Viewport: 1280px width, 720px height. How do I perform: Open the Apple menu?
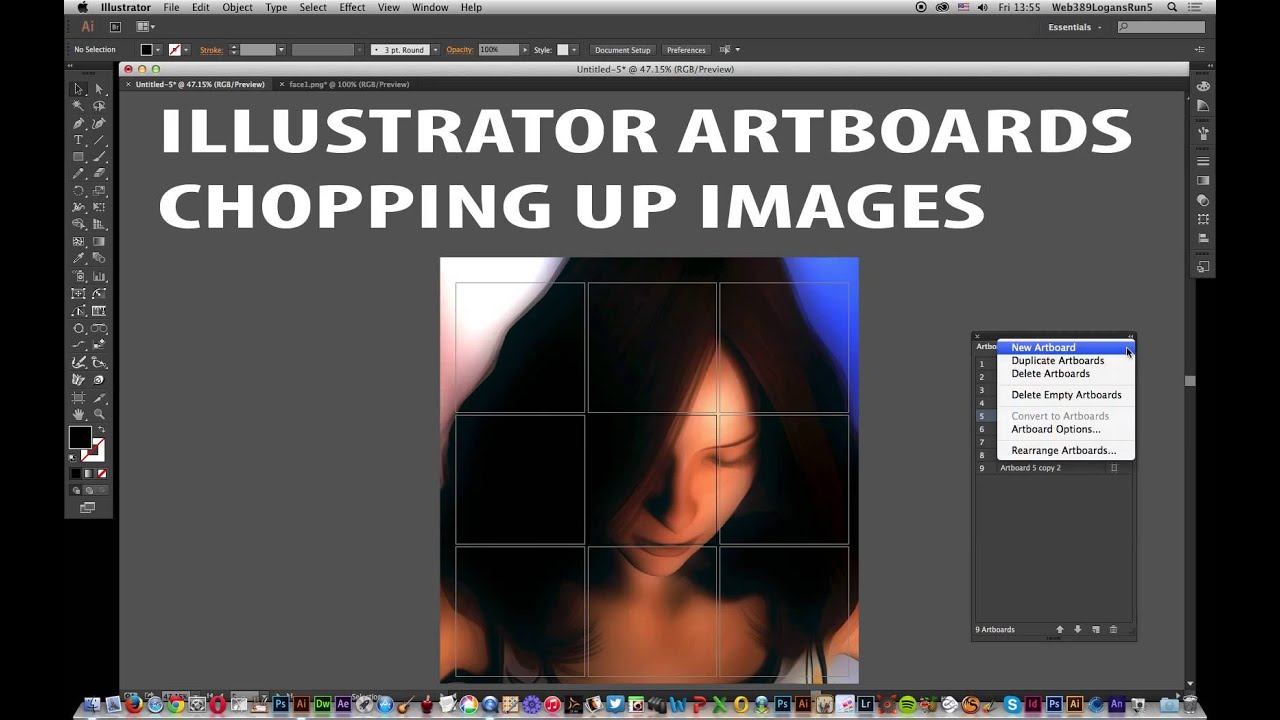point(83,7)
